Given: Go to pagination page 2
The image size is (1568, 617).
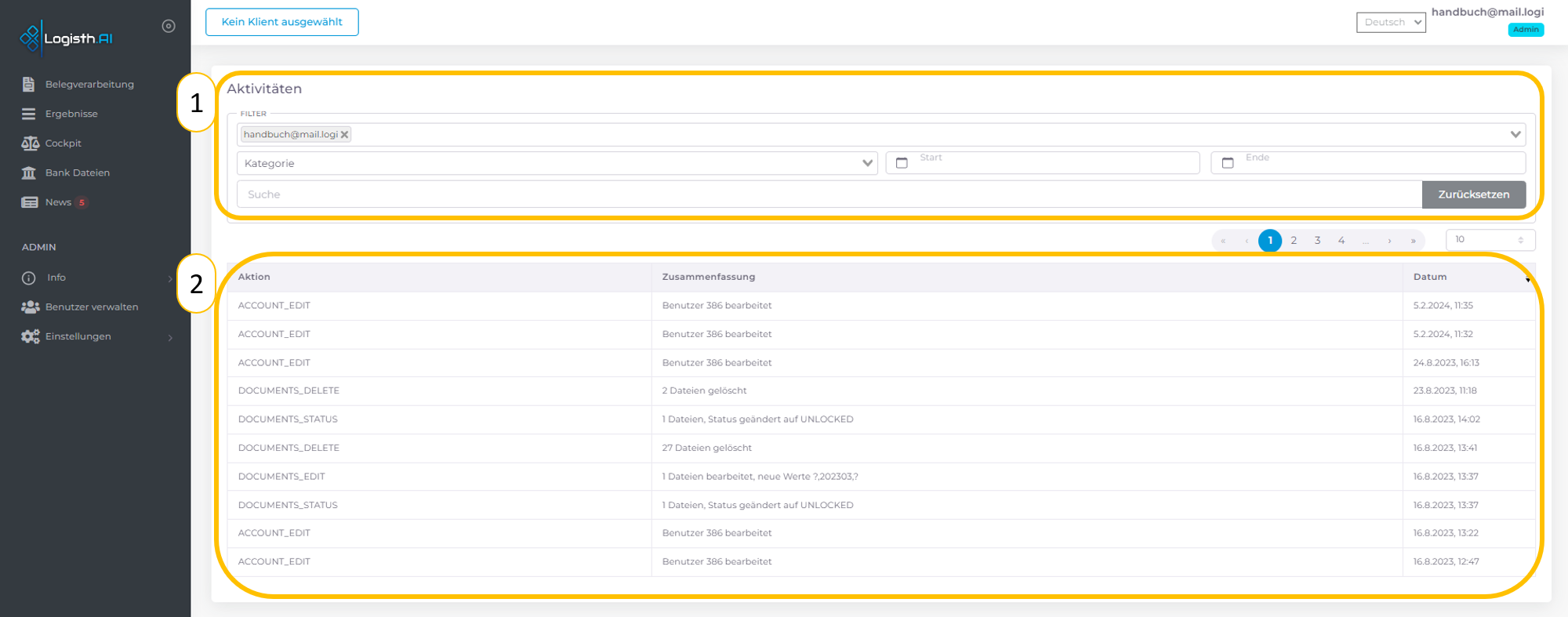Looking at the screenshot, I should 1294,241.
